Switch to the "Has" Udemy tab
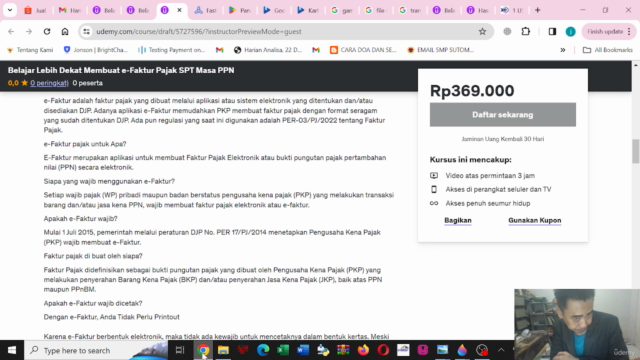640x360 pixels. click(478, 10)
